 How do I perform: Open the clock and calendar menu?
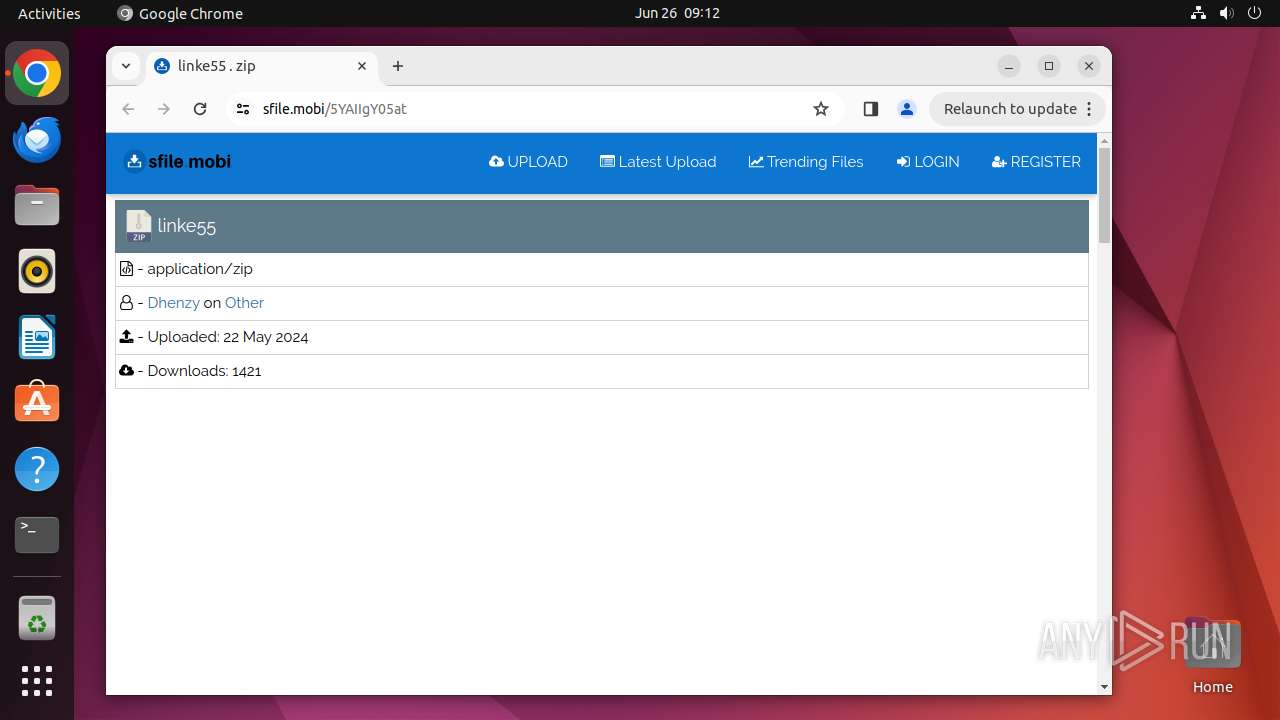pos(677,13)
